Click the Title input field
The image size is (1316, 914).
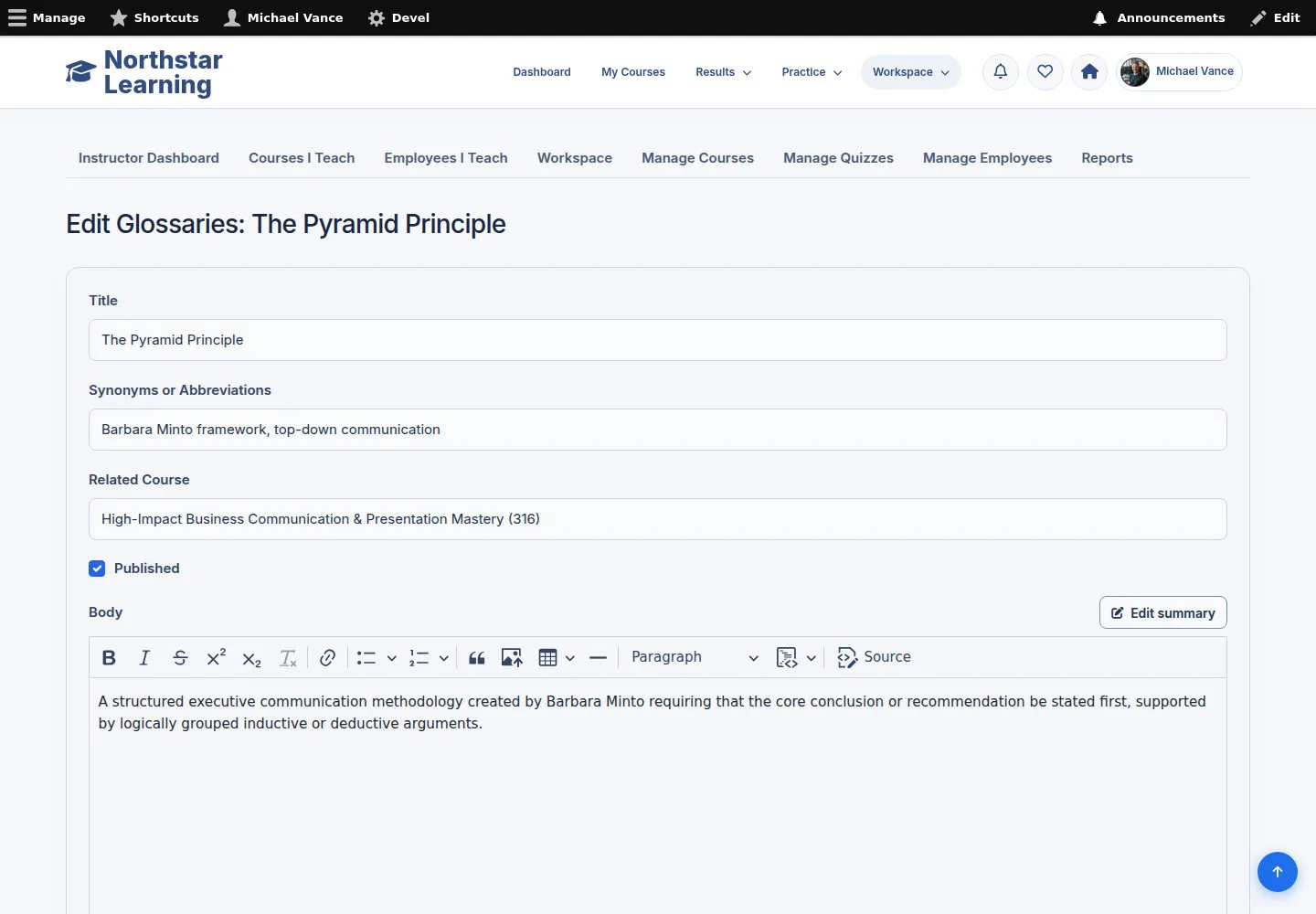point(658,340)
